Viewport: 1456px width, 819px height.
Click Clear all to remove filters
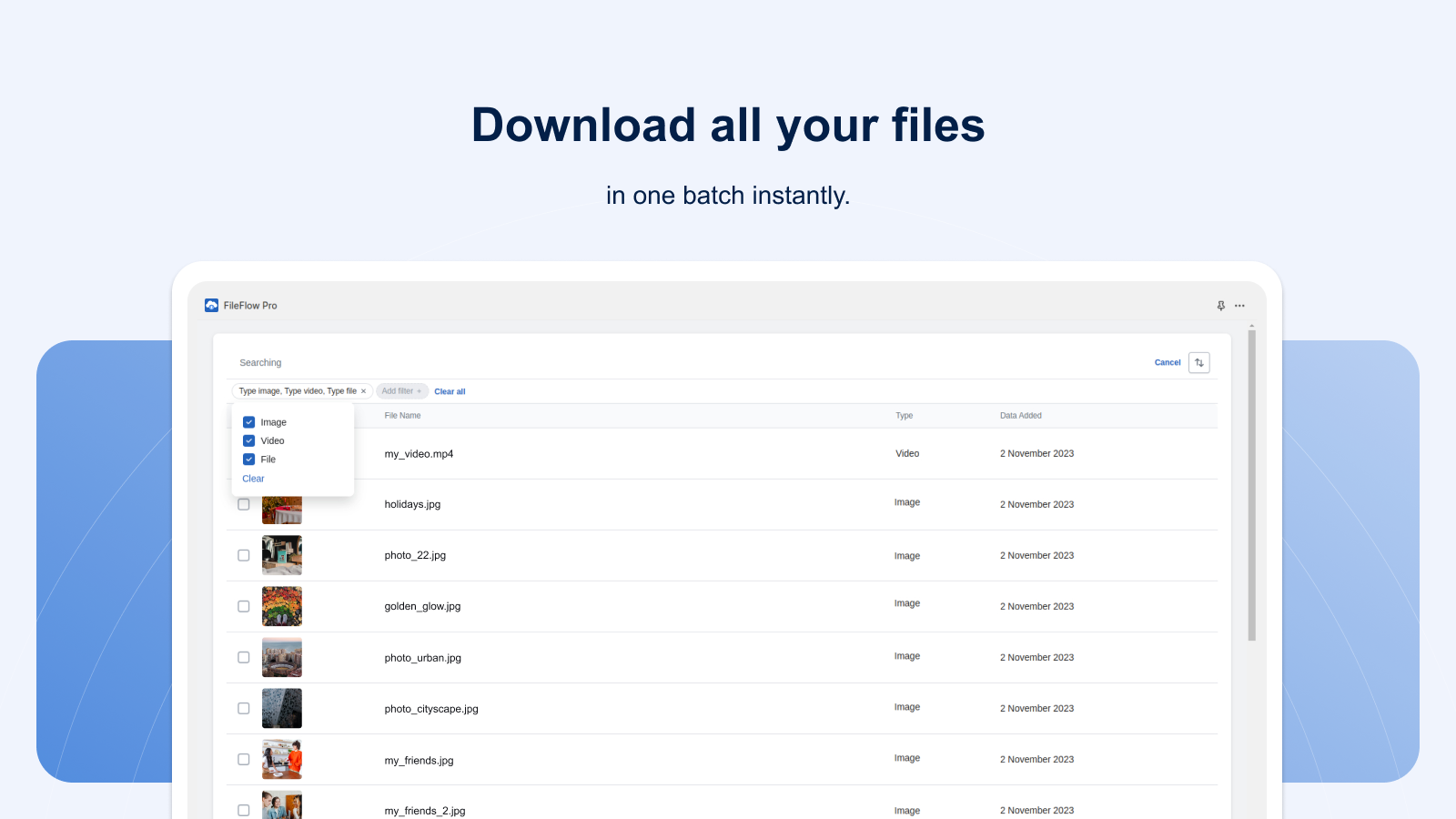coord(450,390)
